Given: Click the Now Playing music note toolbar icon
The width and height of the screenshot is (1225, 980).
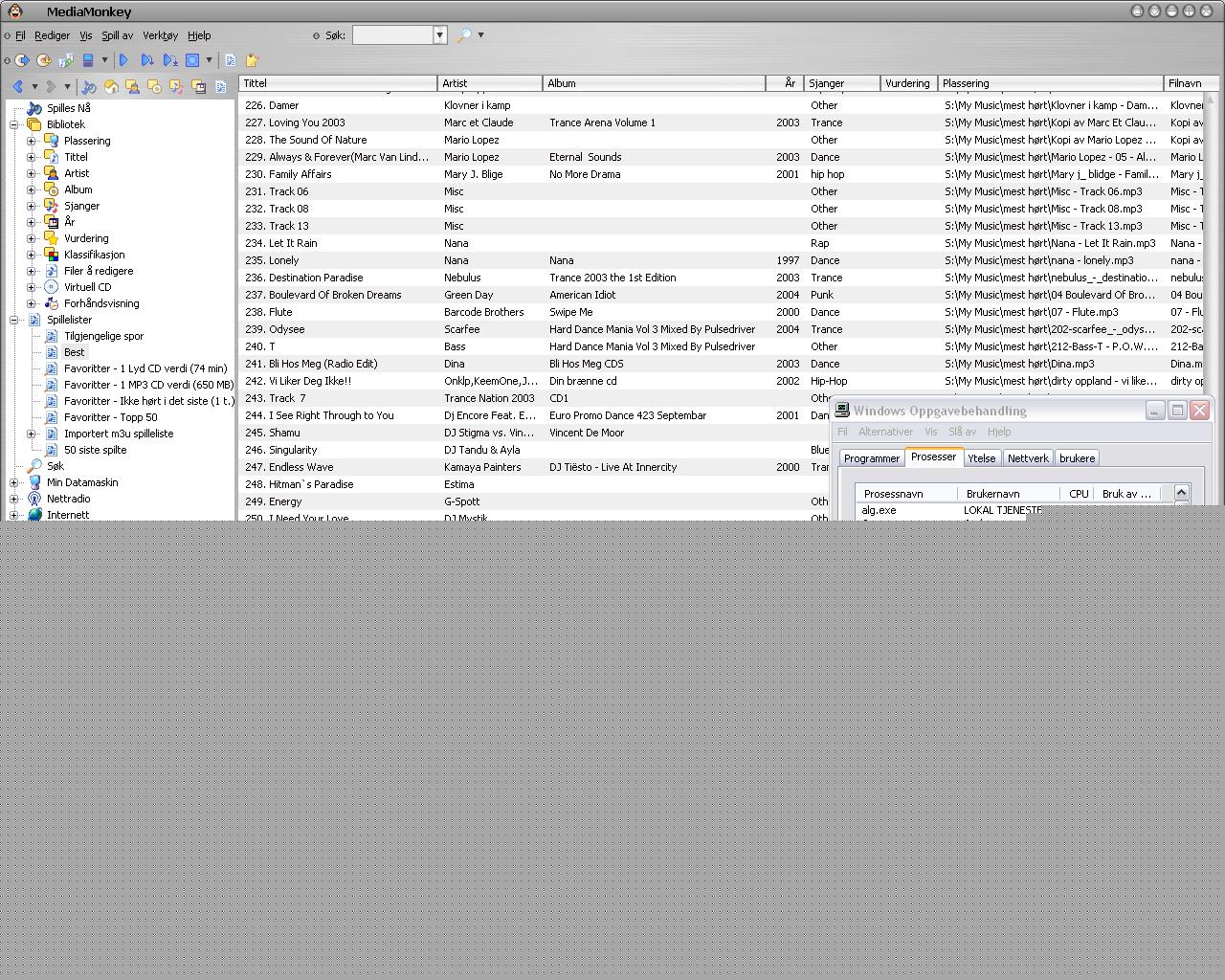Looking at the screenshot, I should point(89,87).
